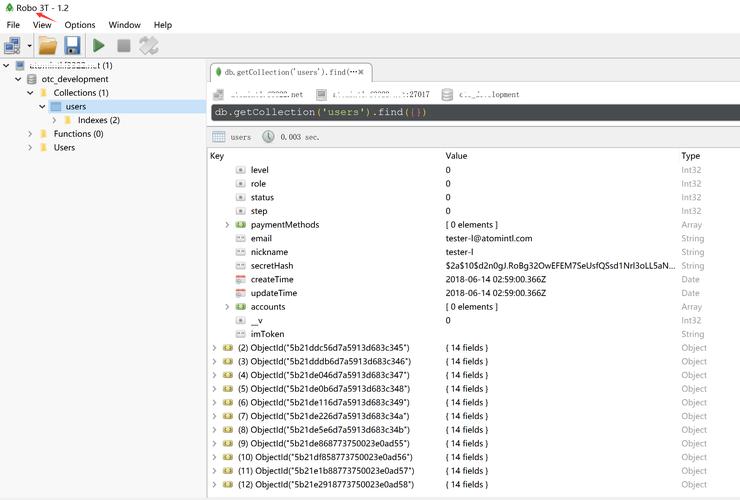This screenshot has height=500, width=740.
Task: Collapse the Collections (1) folder
Action: tap(30, 93)
